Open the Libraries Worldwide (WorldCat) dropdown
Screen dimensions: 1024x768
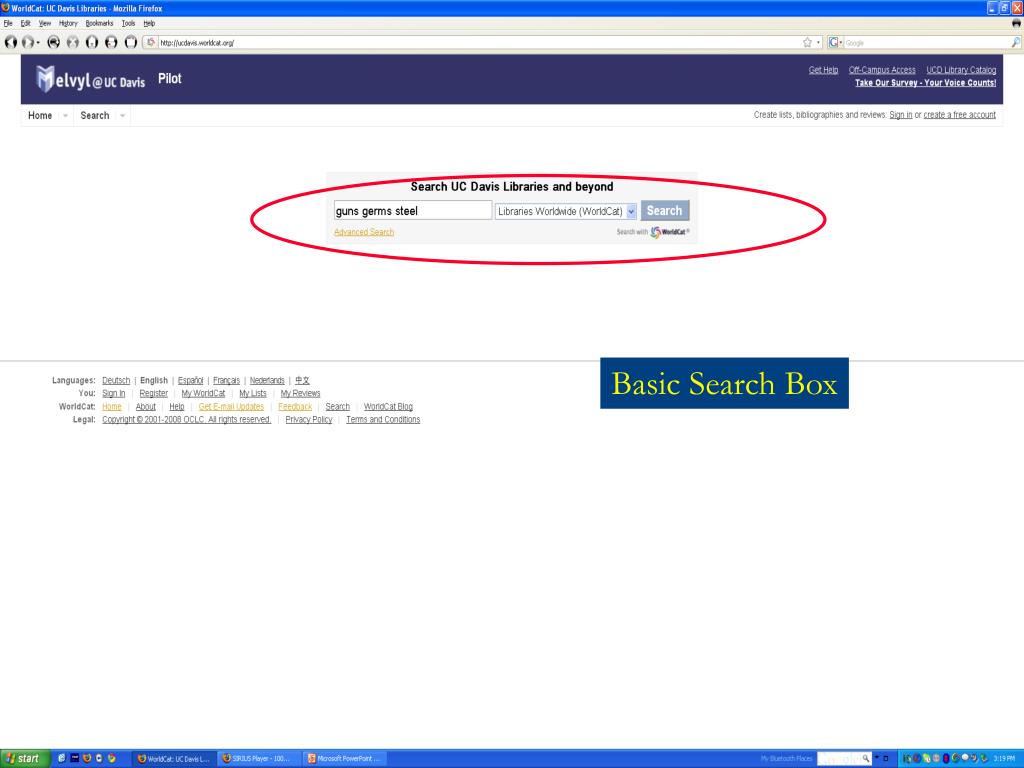click(x=566, y=212)
